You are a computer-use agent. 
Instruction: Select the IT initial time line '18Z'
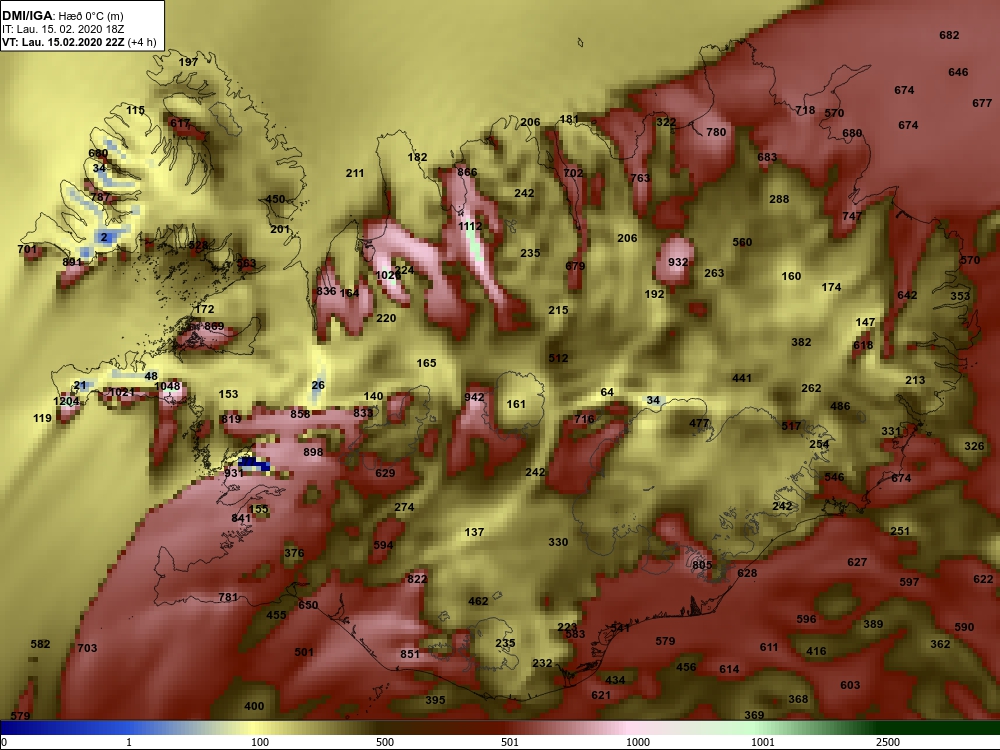click(x=62, y=29)
